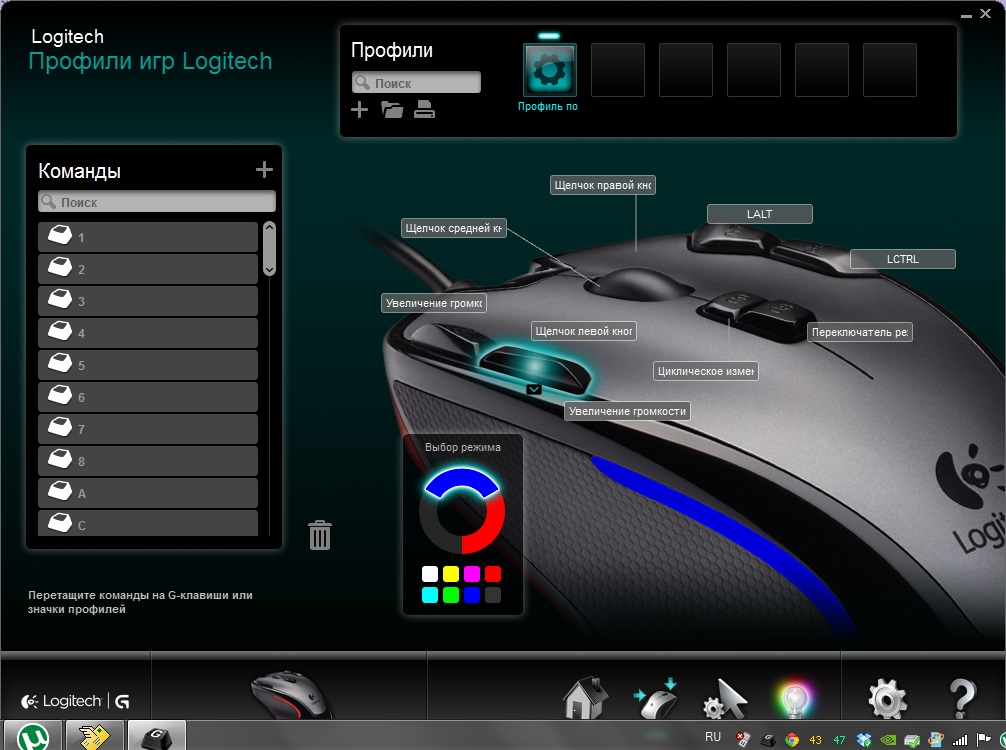Click the LALT button label
The height and width of the screenshot is (750, 1006).
[x=759, y=214]
